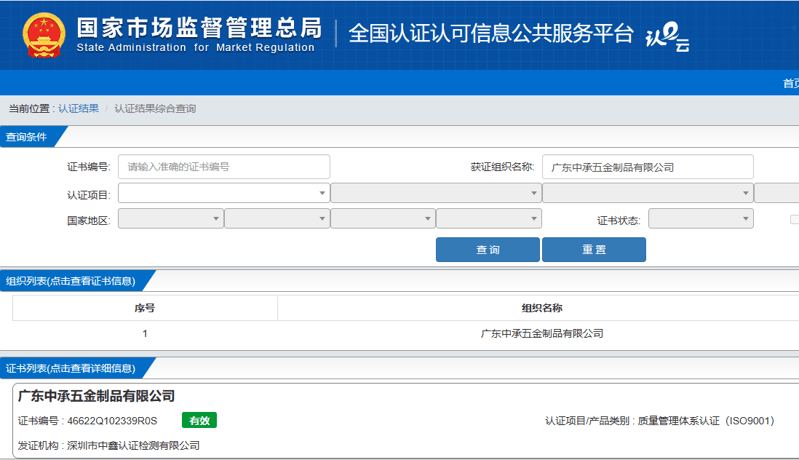This screenshot has height=460, width=799.
Task: Expand the third 认证项目 dropdown
Action: 647,193
